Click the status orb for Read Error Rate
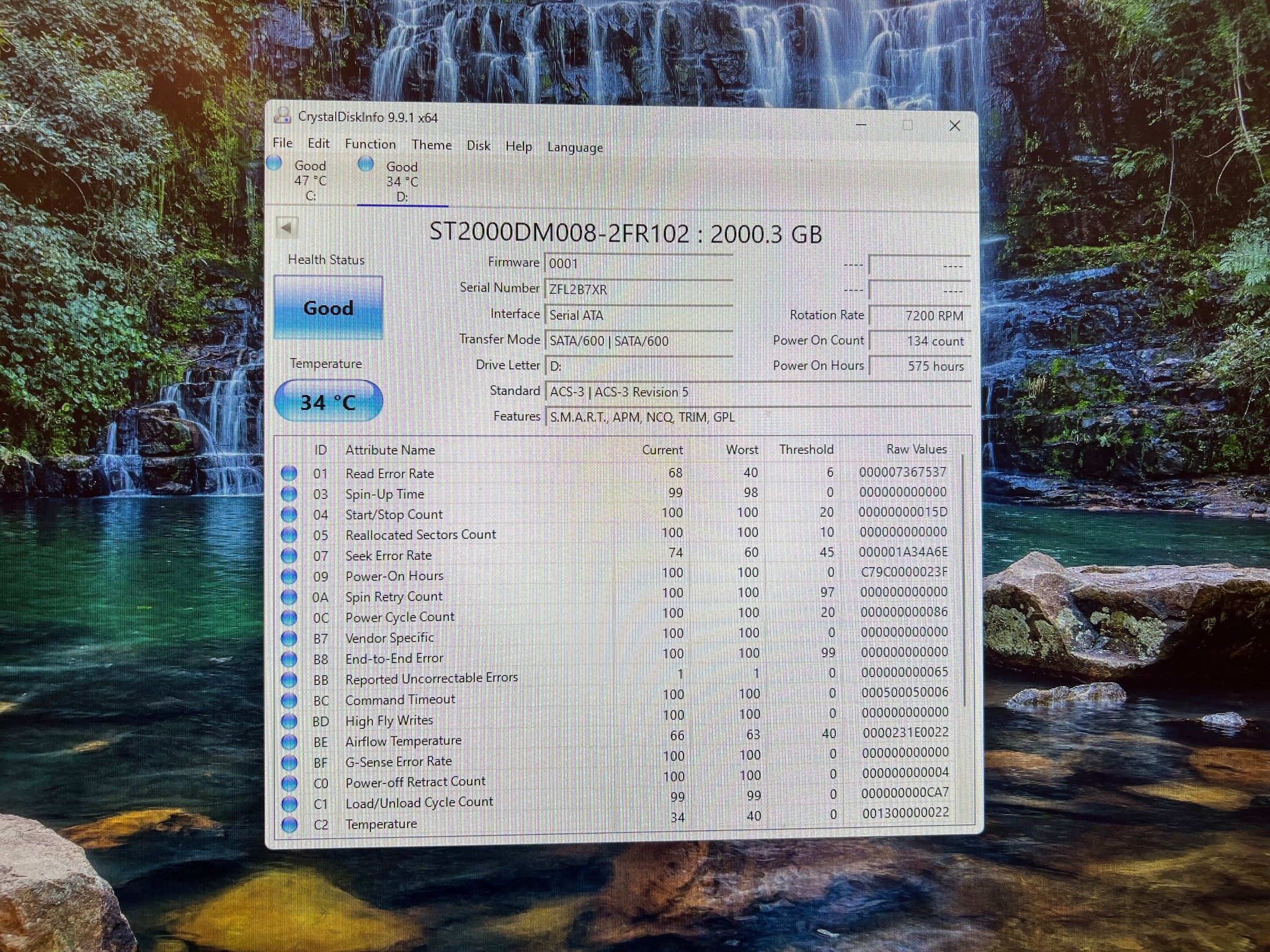 click(289, 474)
